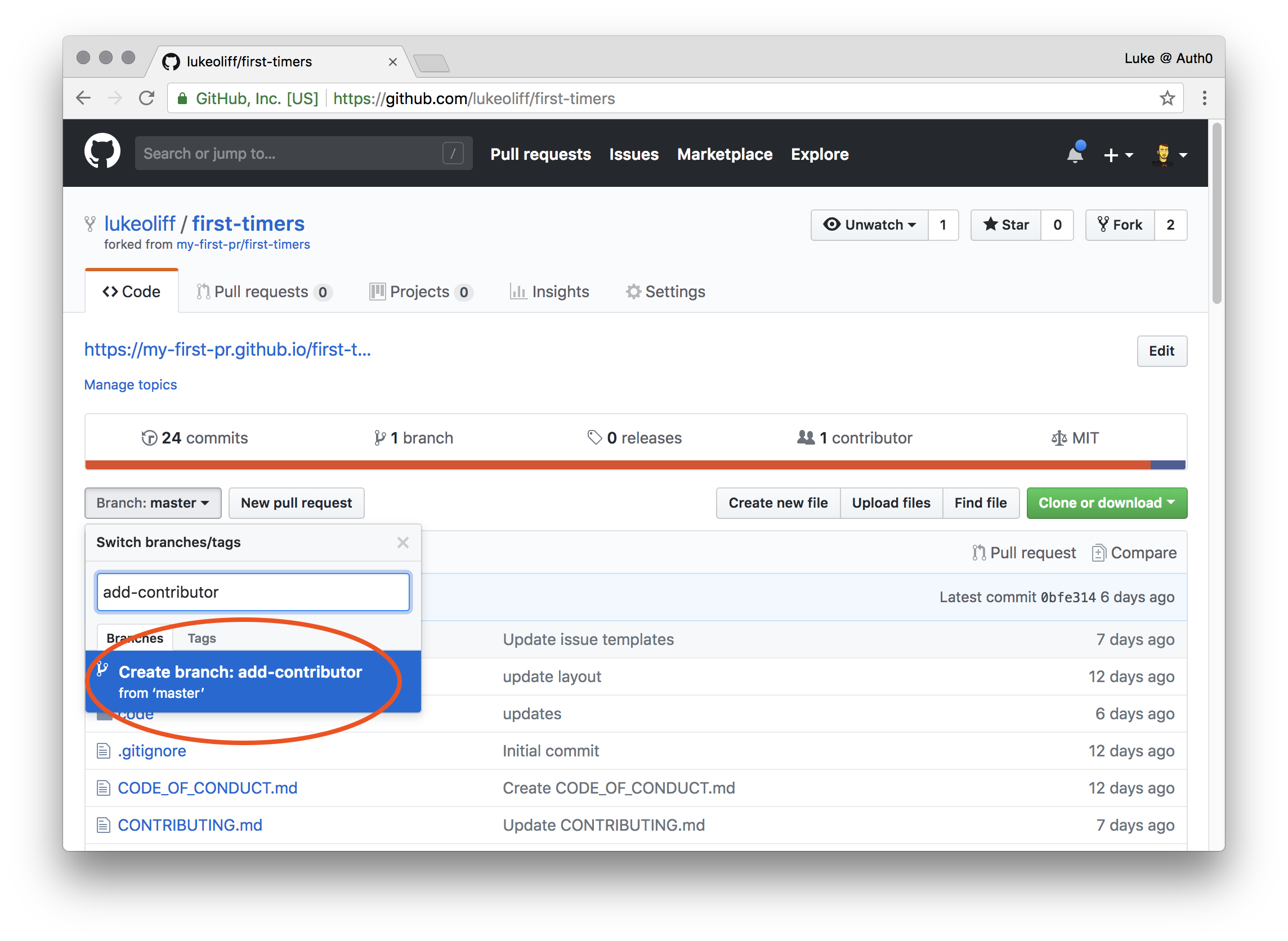1288x941 pixels.
Task: Switch to repository Settings tab
Action: 665,292
